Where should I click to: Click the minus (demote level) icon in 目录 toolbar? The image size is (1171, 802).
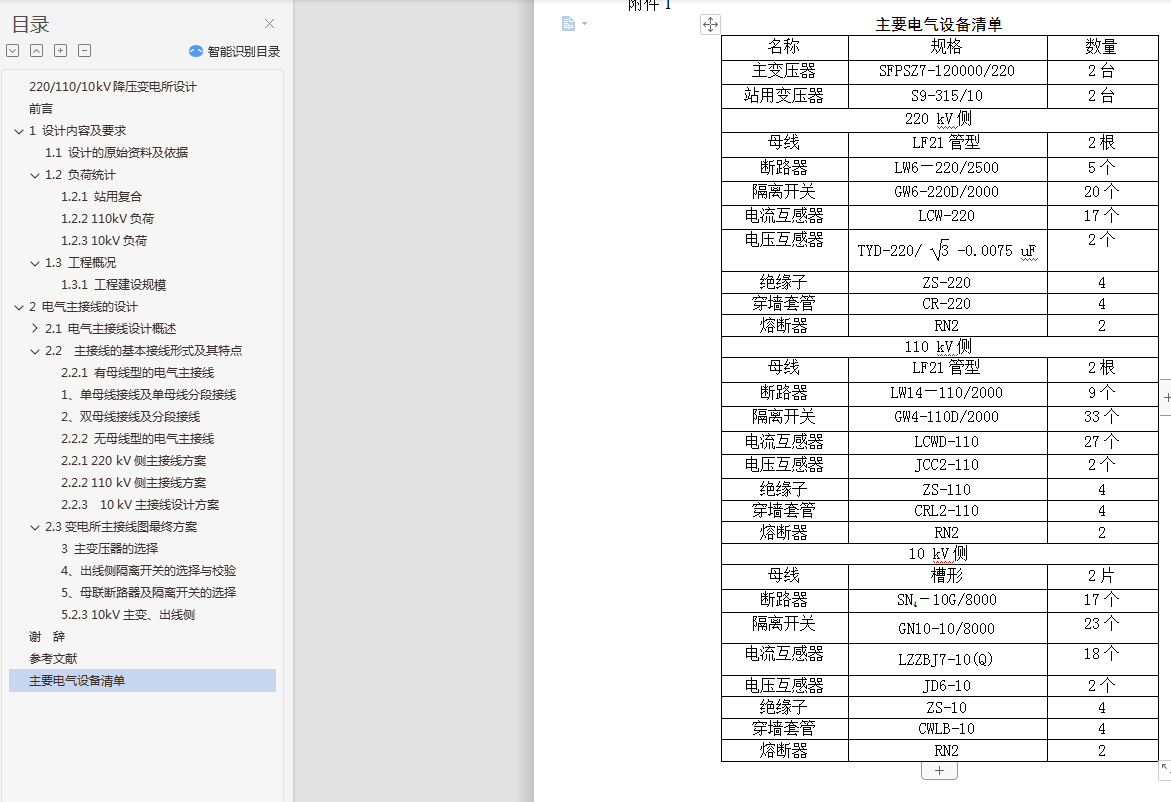[x=84, y=51]
